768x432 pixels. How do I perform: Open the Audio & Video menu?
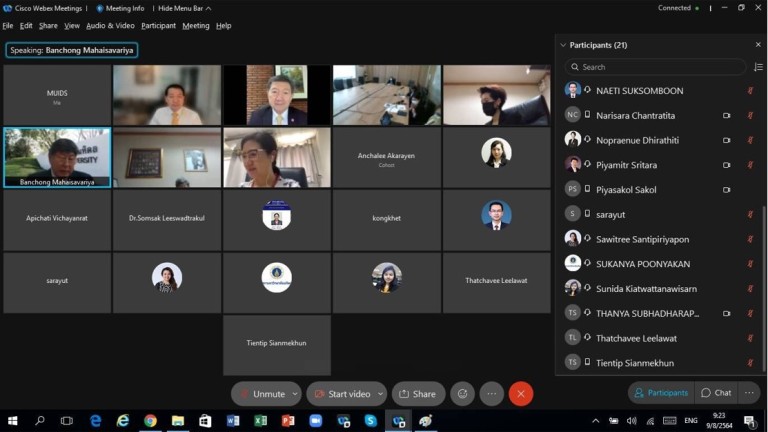pyautogui.click(x=110, y=26)
